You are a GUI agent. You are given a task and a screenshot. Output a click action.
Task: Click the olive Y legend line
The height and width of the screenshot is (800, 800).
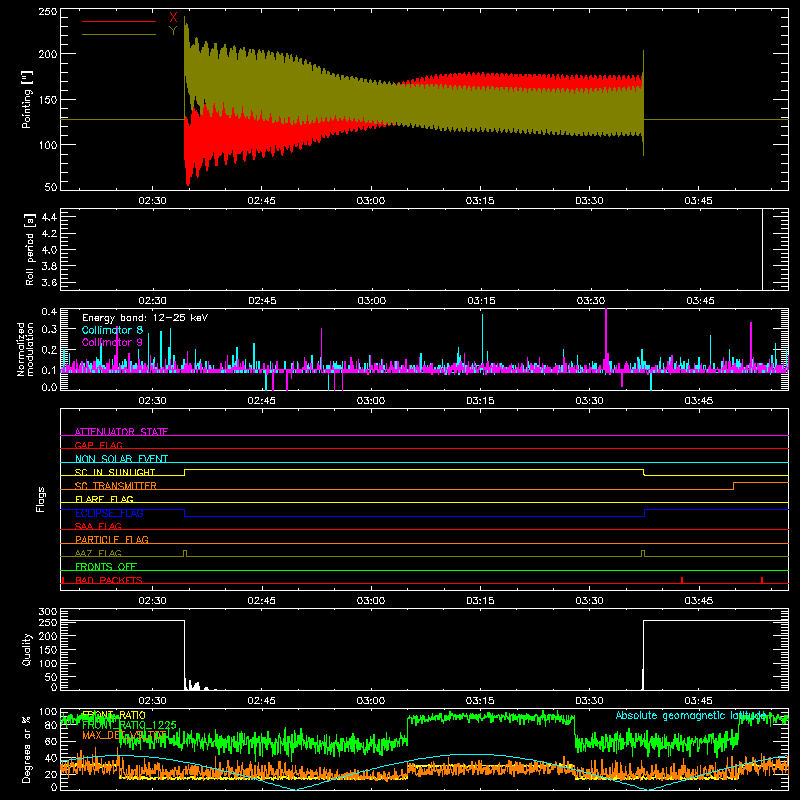(x=119, y=35)
